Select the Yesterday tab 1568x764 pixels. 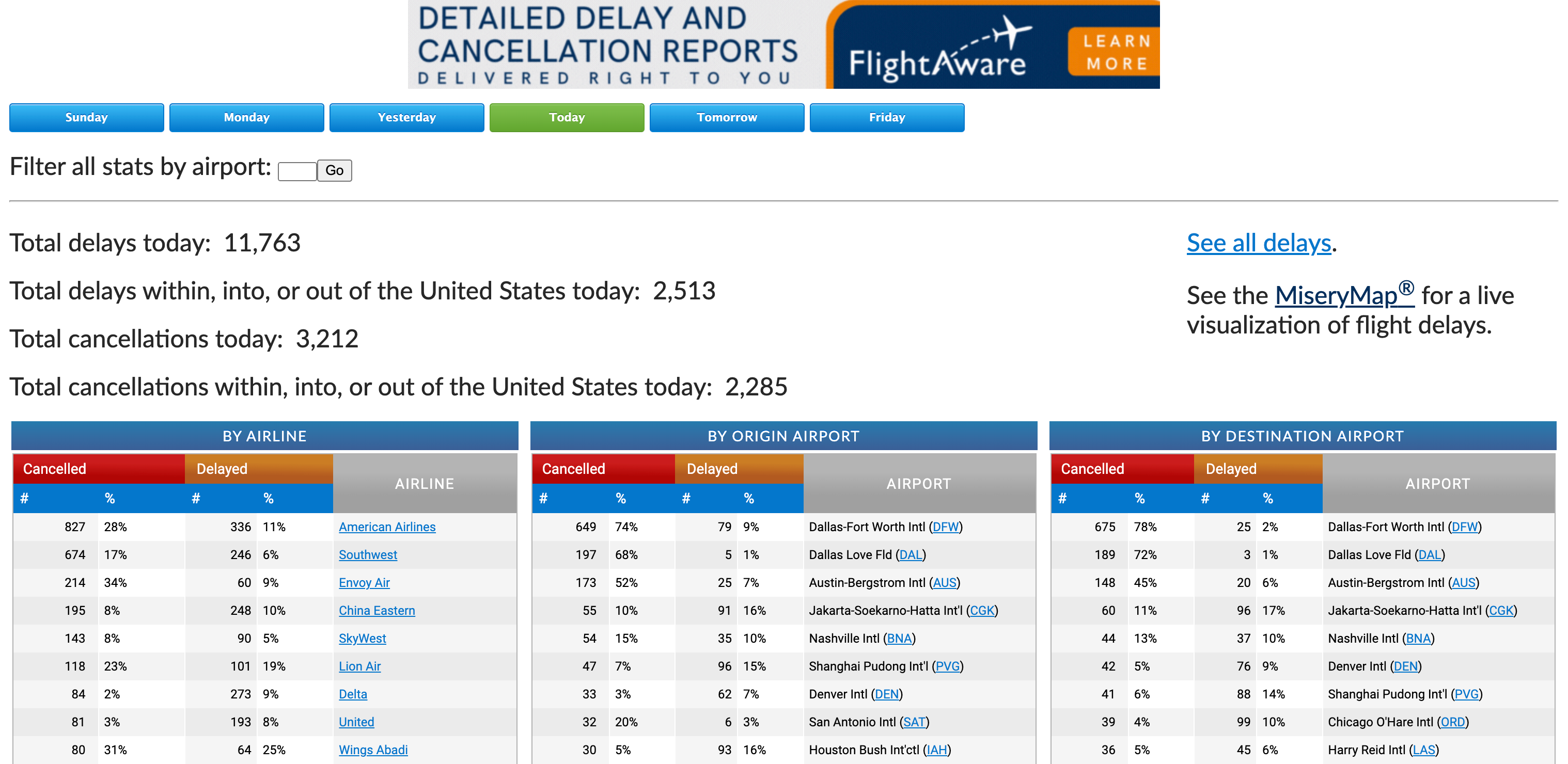click(x=406, y=117)
